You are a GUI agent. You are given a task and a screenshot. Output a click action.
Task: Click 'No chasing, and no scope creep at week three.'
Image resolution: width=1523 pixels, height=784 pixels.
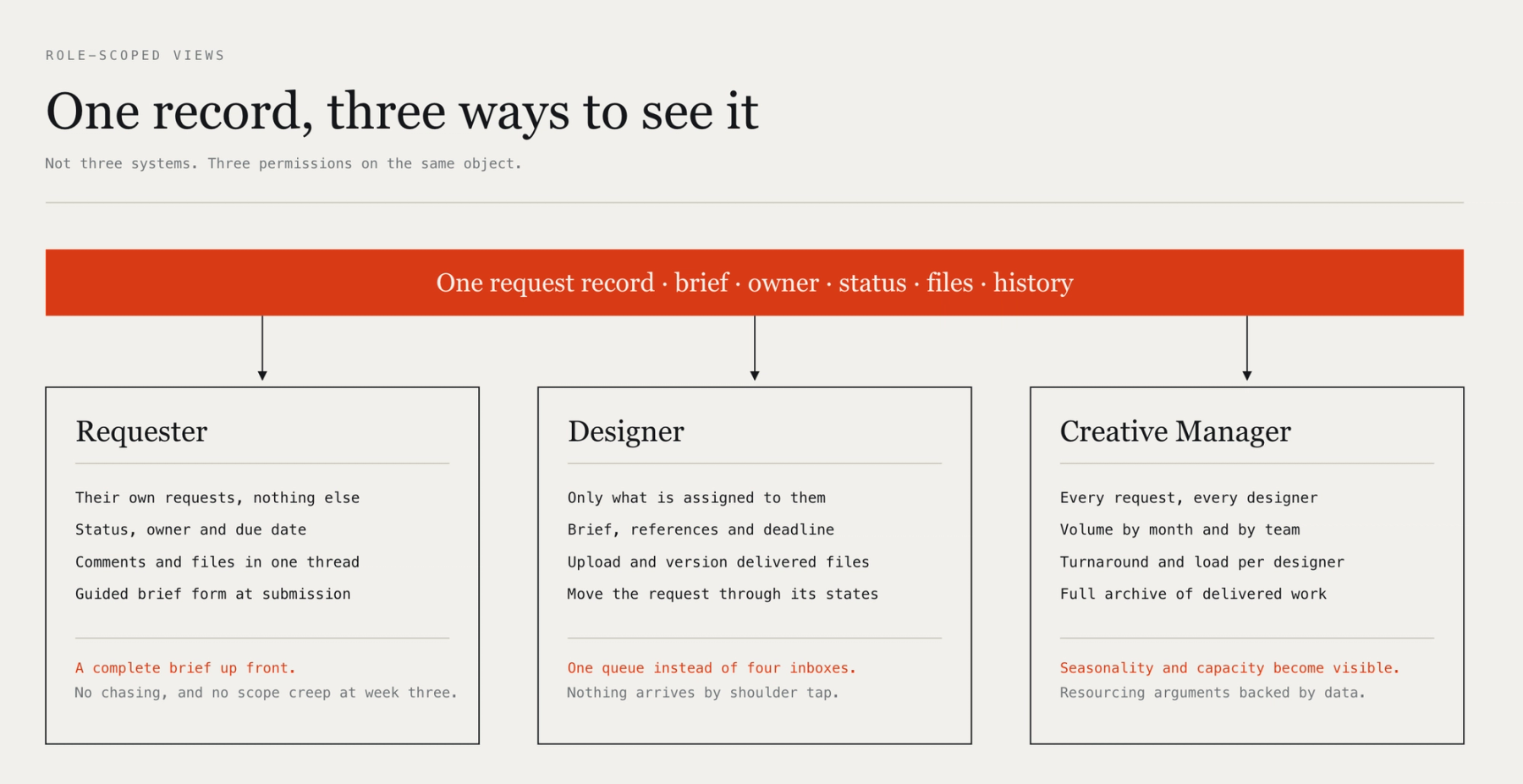click(x=266, y=693)
